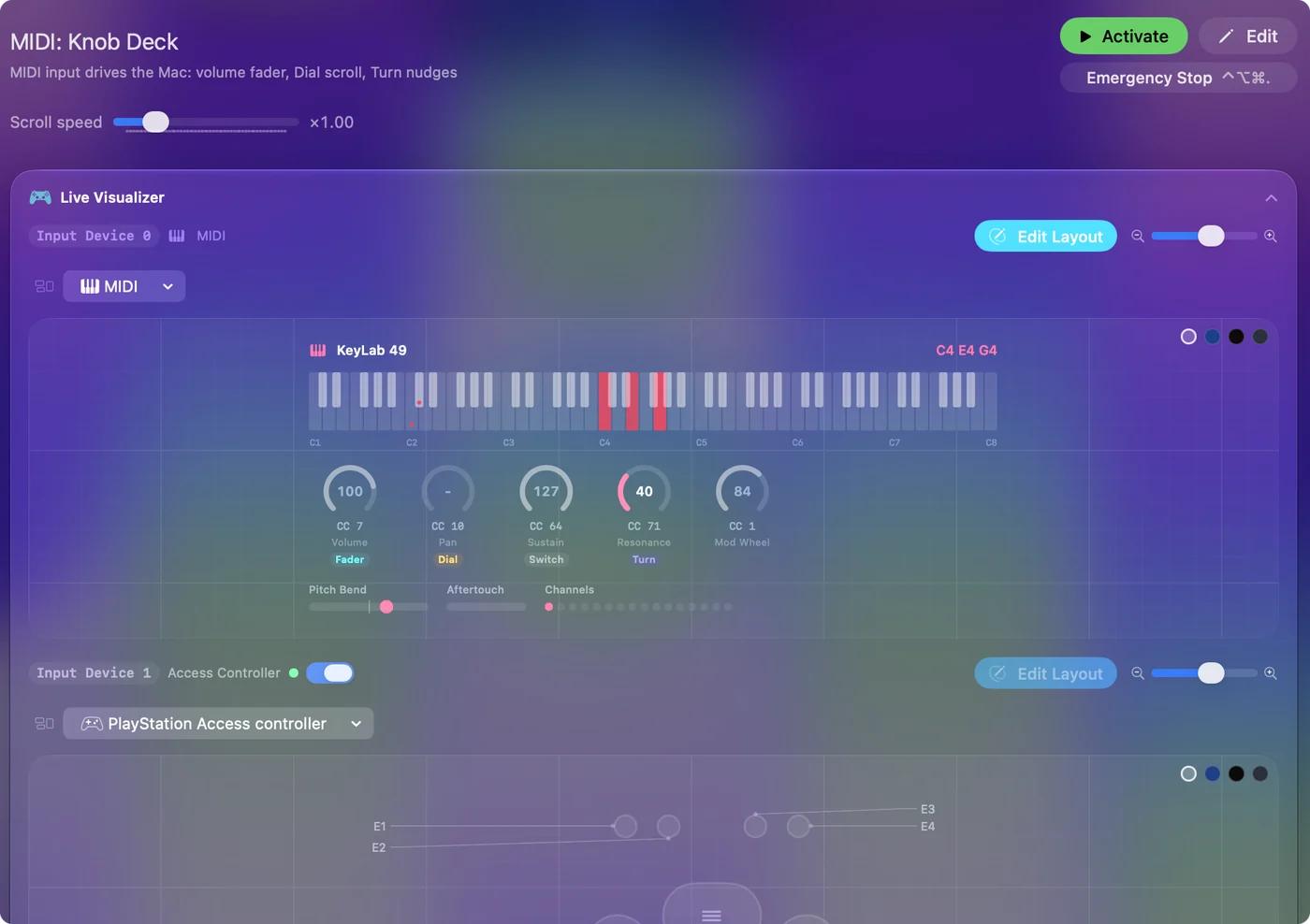Image resolution: width=1310 pixels, height=924 pixels.
Task: Click the menu icon on the Access controller center pad
Action: click(x=711, y=915)
